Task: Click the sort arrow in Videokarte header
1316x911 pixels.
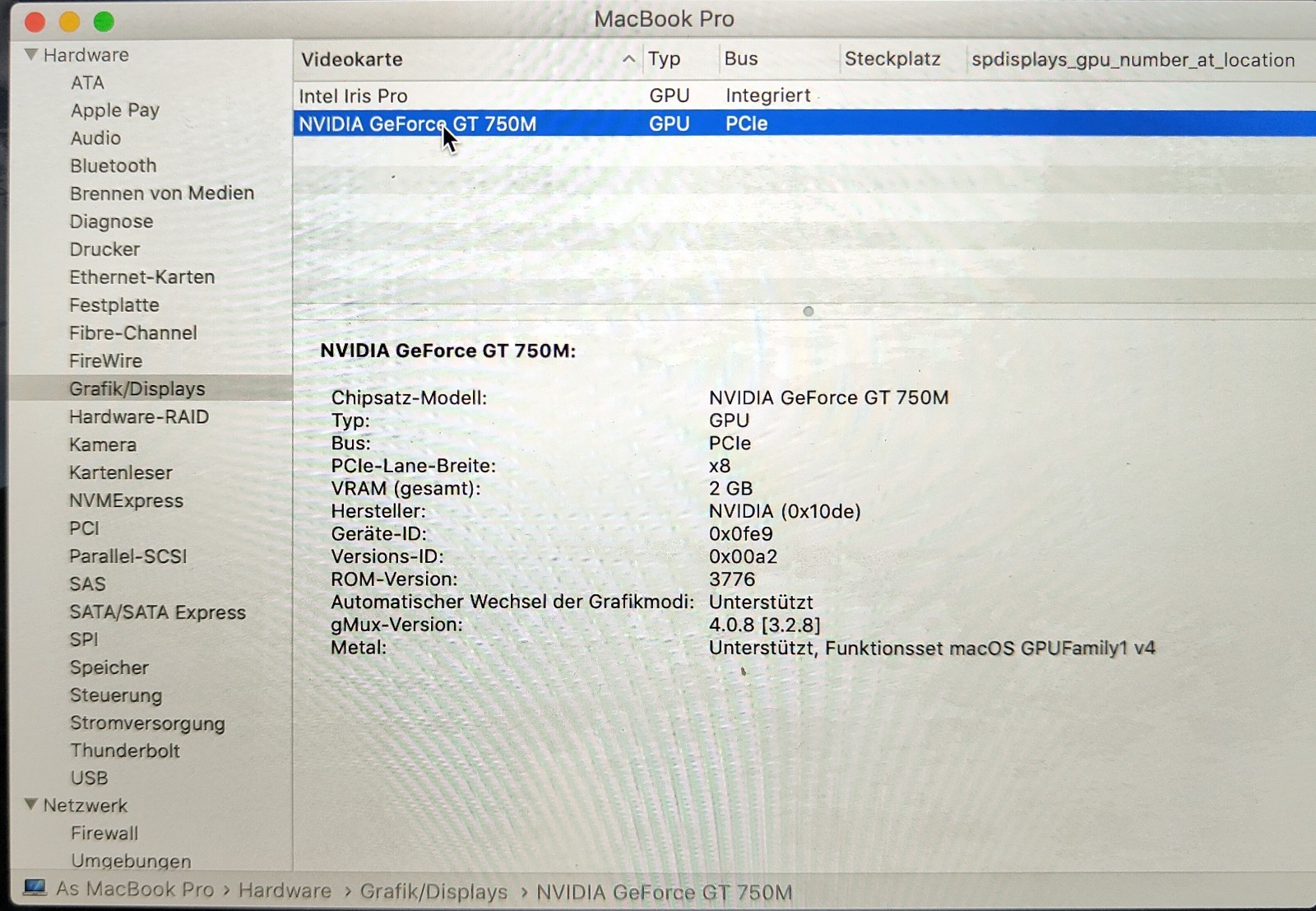Action: pyautogui.click(x=628, y=59)
